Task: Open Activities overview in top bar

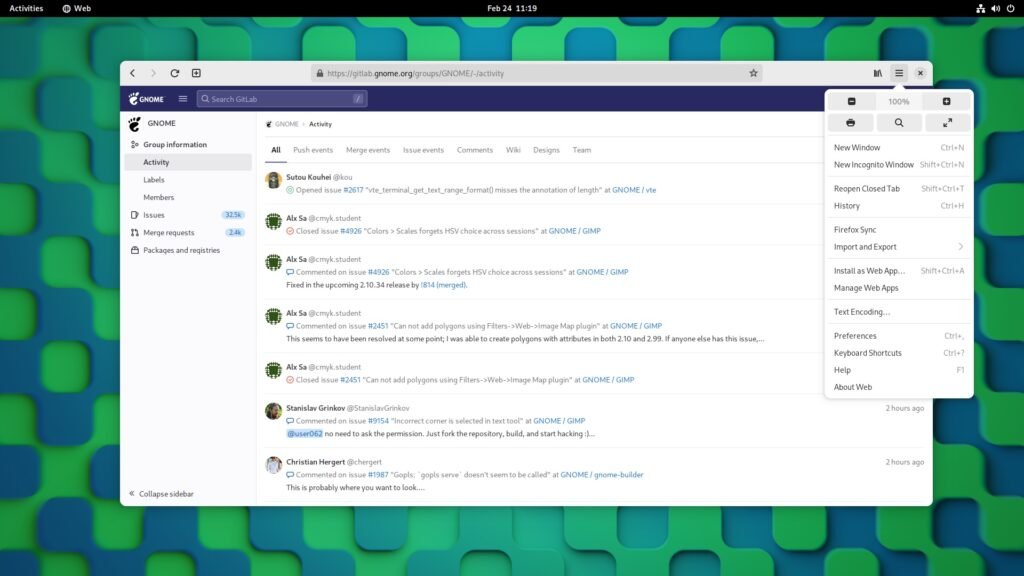Action: point(26,8)
